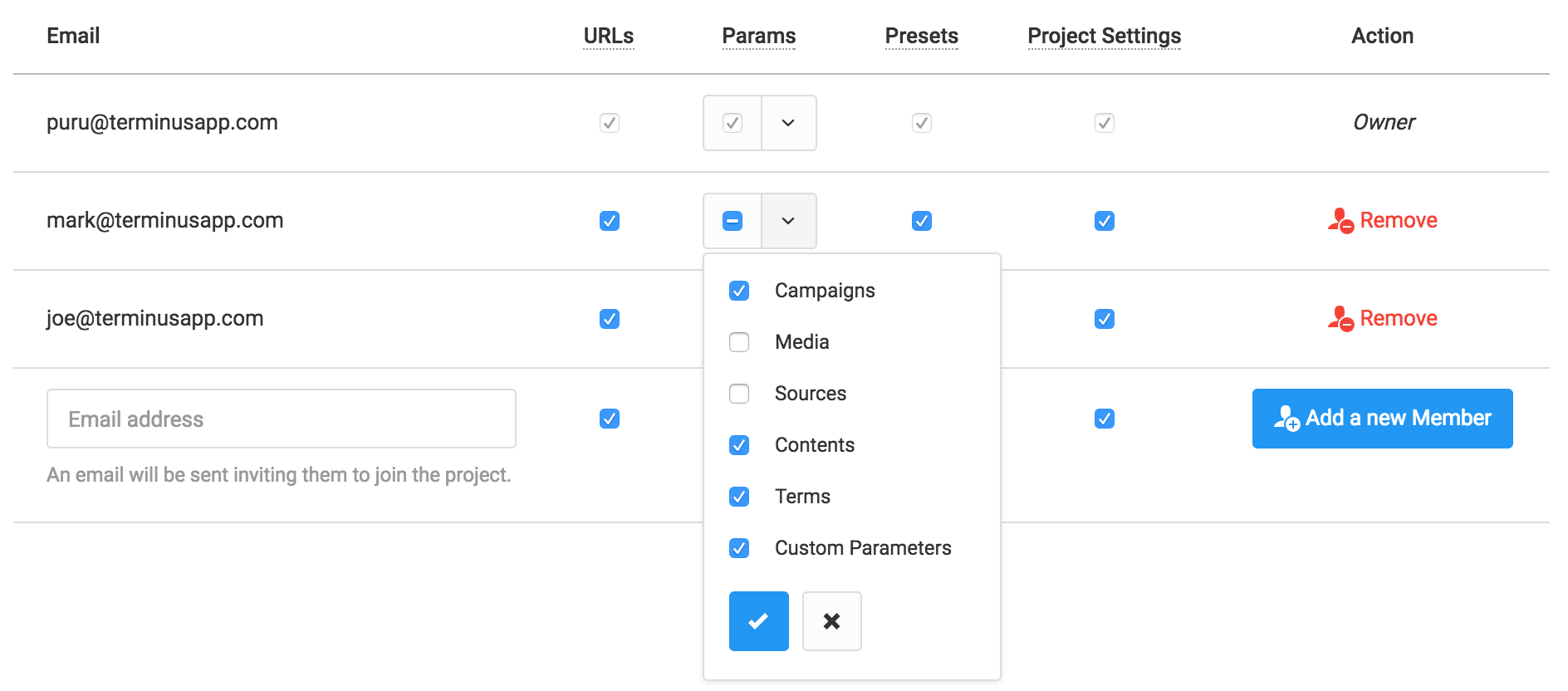Screen dimensions: 1568x691
Task: Expand the owner puru's Params dropdown
Action: point(788,123)
